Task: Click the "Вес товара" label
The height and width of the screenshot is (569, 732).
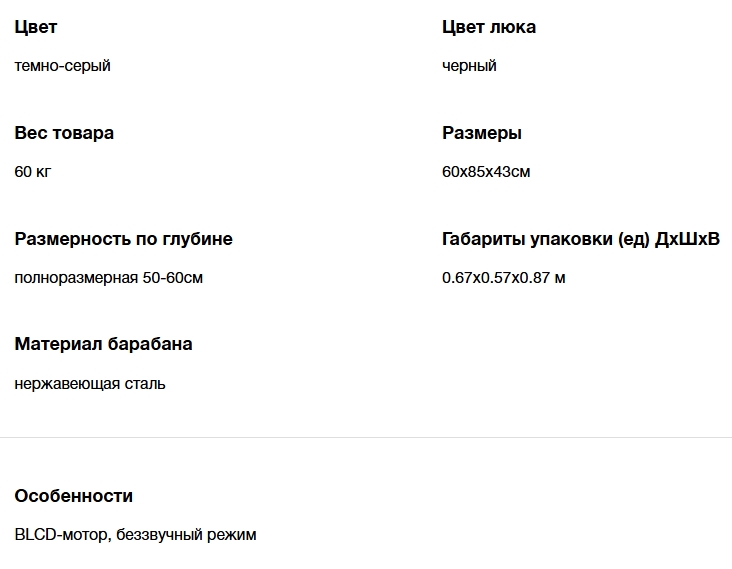Action: pyautogui.click(x=64, y=133)
